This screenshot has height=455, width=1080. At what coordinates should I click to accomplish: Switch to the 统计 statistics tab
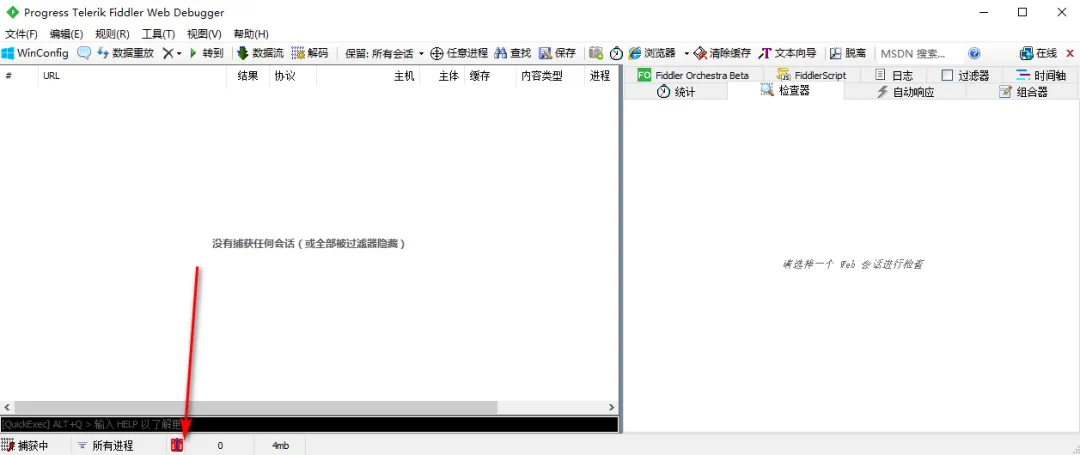click(x=676, y=92)
